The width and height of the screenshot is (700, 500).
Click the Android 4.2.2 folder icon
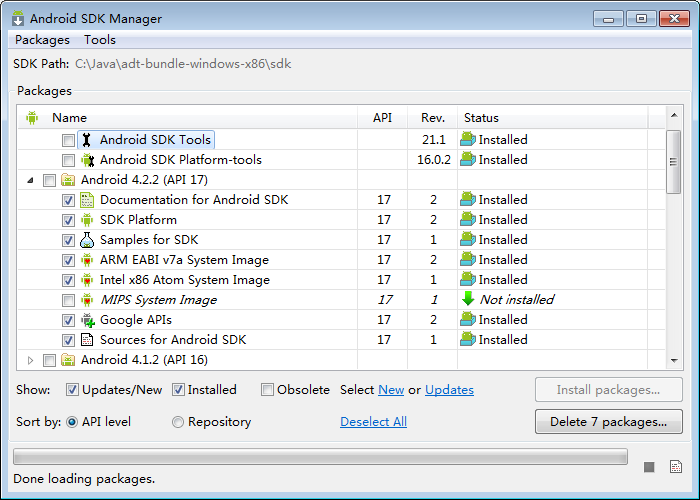68,180
